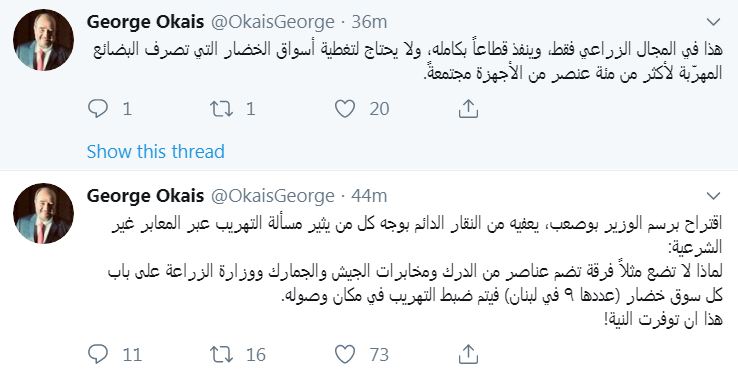Click the Show this thread link
The width and height of the screenshot is (738, 379).
click(x=156, y=152)
